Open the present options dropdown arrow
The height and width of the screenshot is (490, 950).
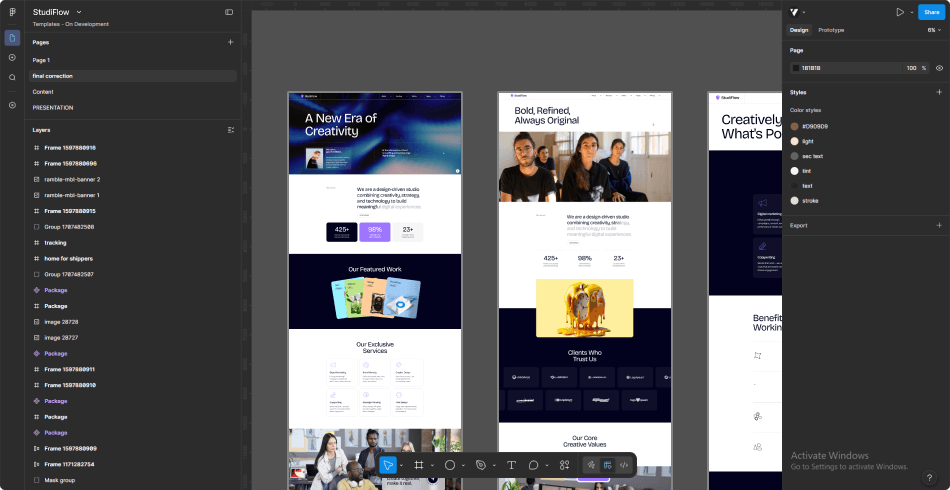[911, 13]
